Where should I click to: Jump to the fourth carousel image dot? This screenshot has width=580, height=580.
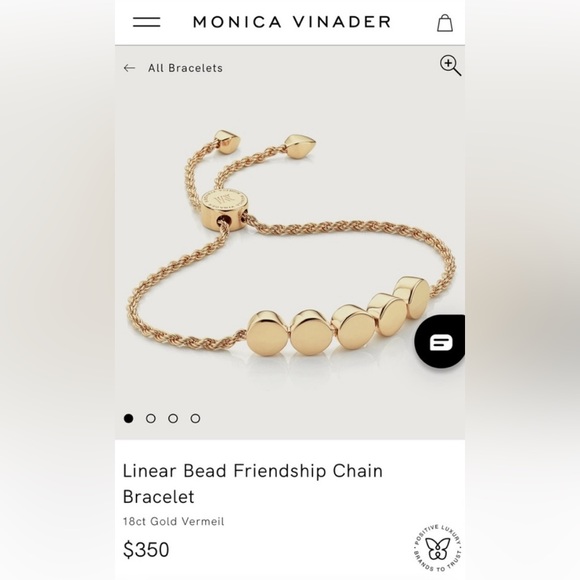click(x=195, y=418)
